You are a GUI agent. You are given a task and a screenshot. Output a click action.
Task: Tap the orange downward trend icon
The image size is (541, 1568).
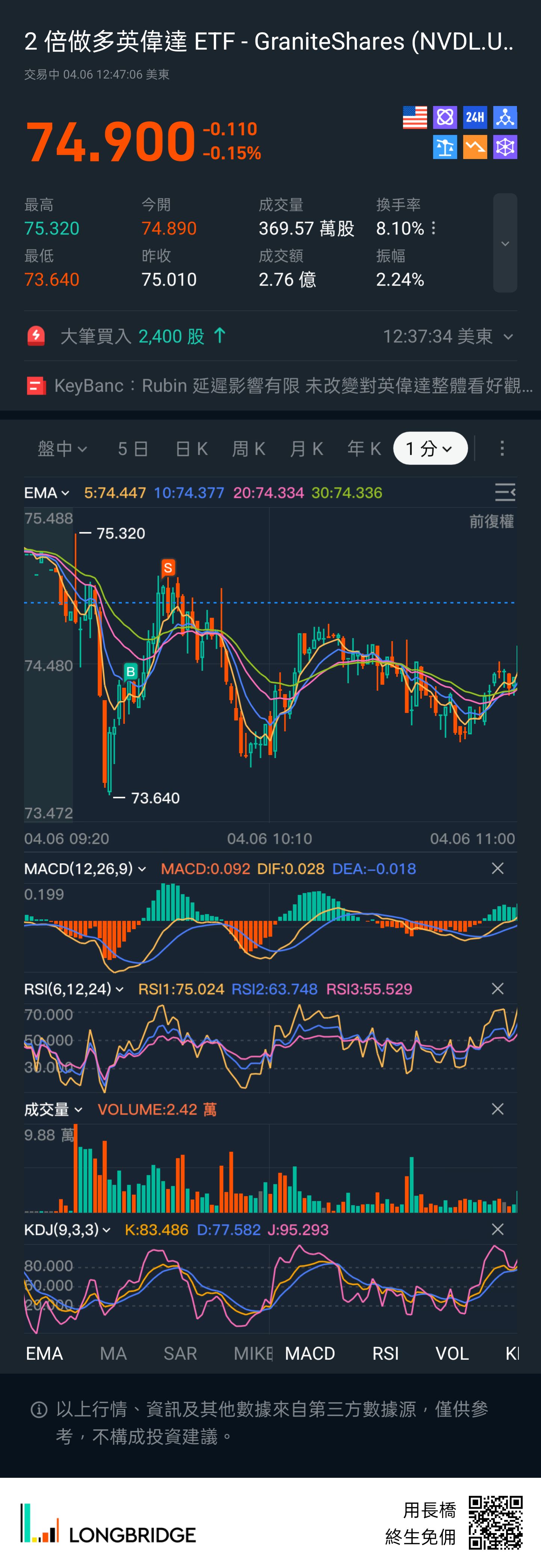click(475, 147)
